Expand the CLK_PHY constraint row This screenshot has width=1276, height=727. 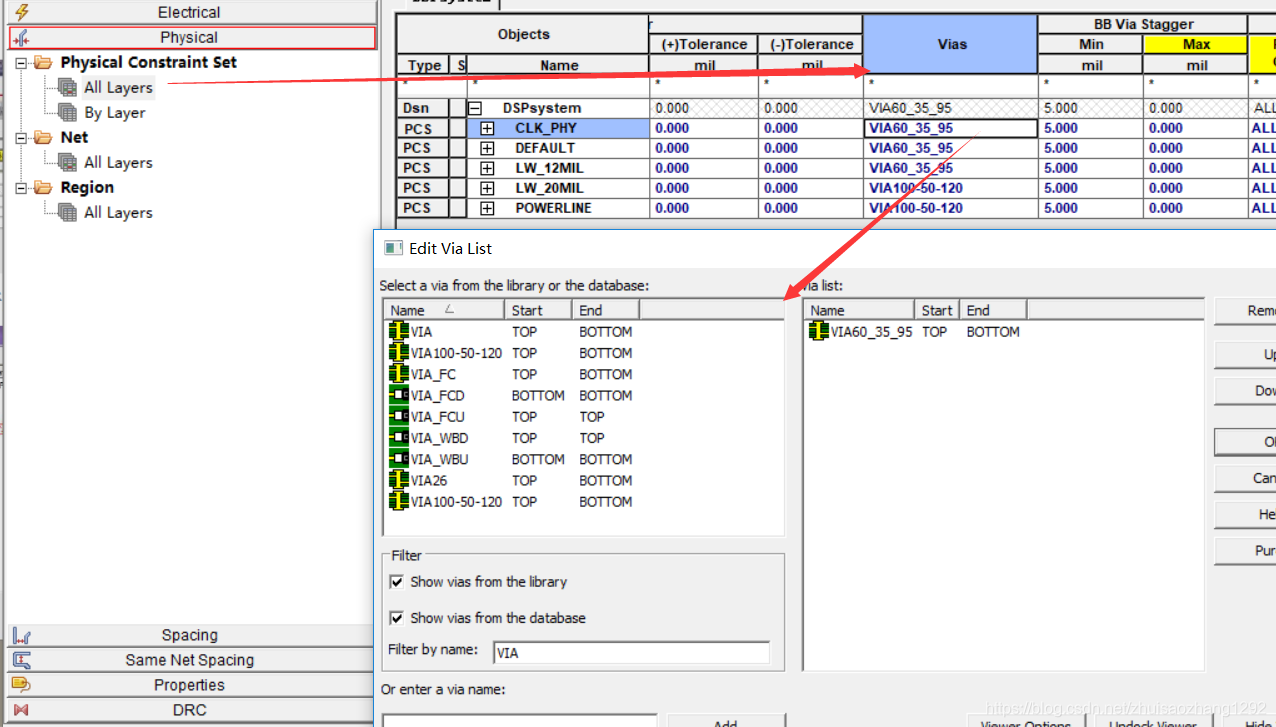click(x=487, y=128)
